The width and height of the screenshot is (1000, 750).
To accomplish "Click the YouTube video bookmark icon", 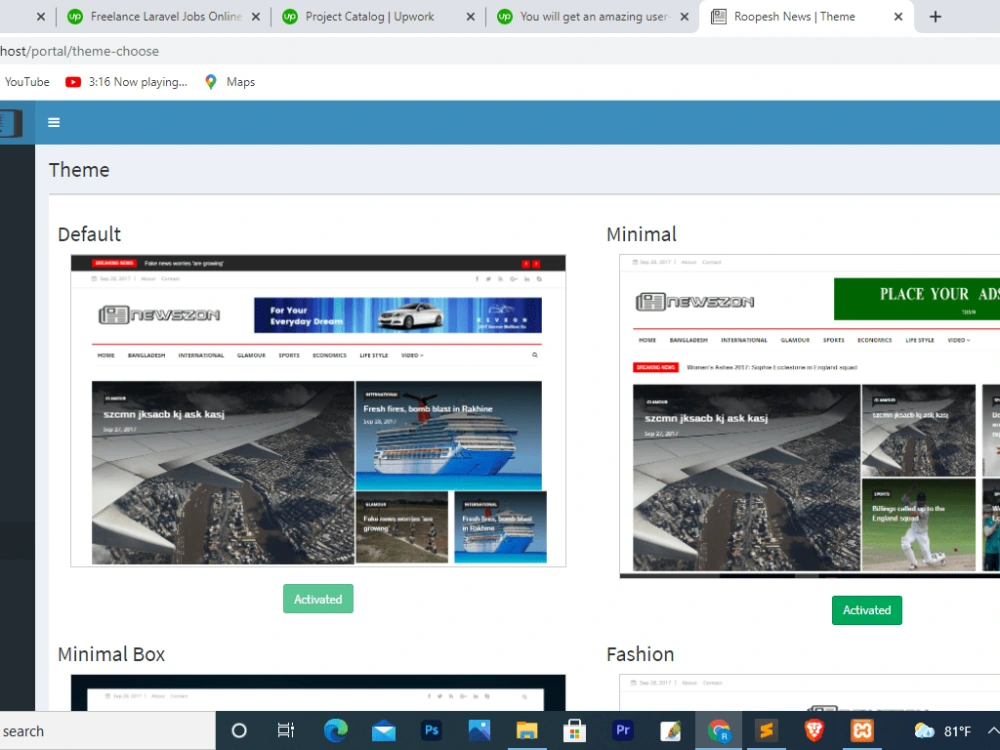I will click(73, 82).
